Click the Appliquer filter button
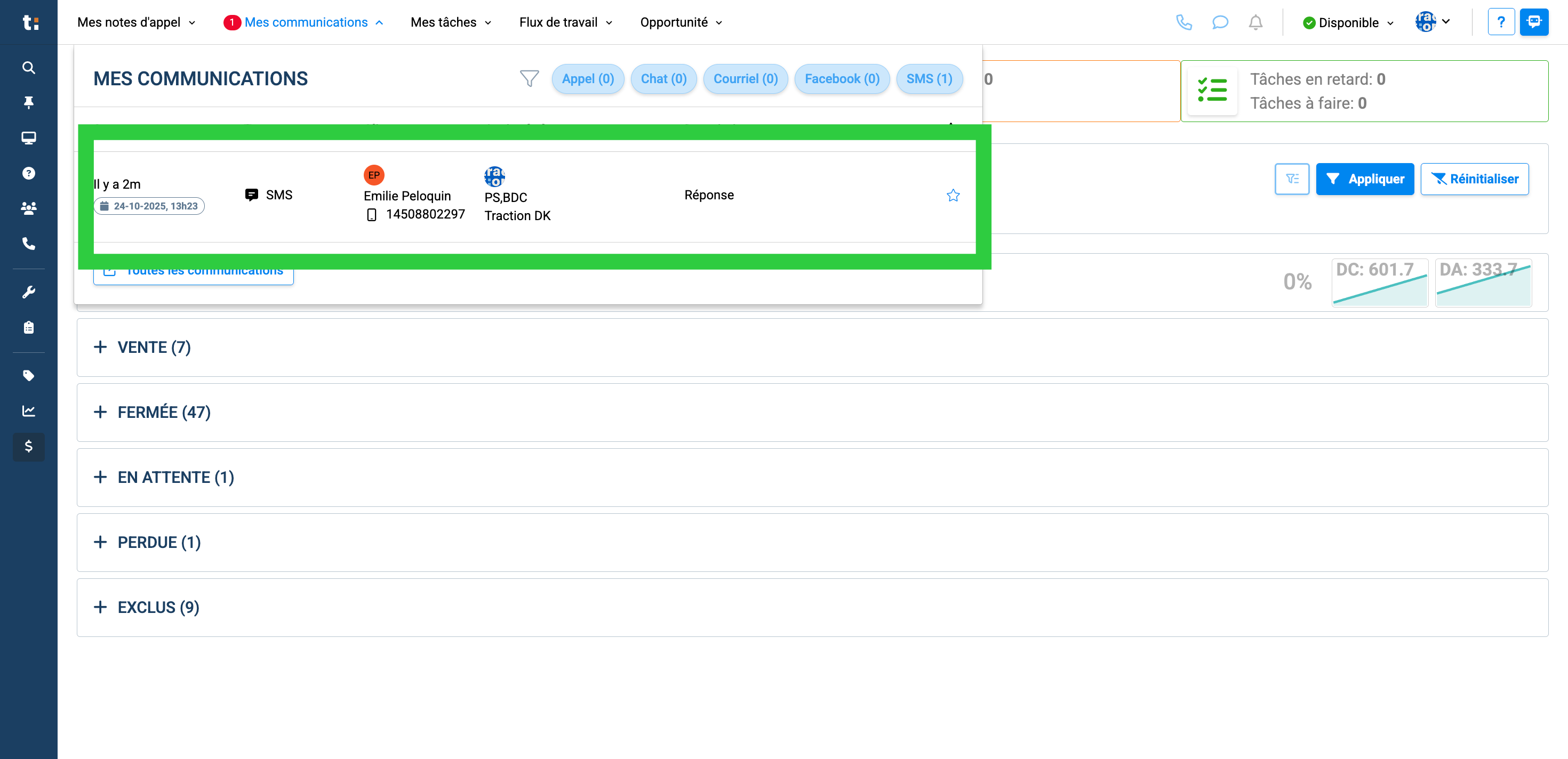 tap(1364, 179)
